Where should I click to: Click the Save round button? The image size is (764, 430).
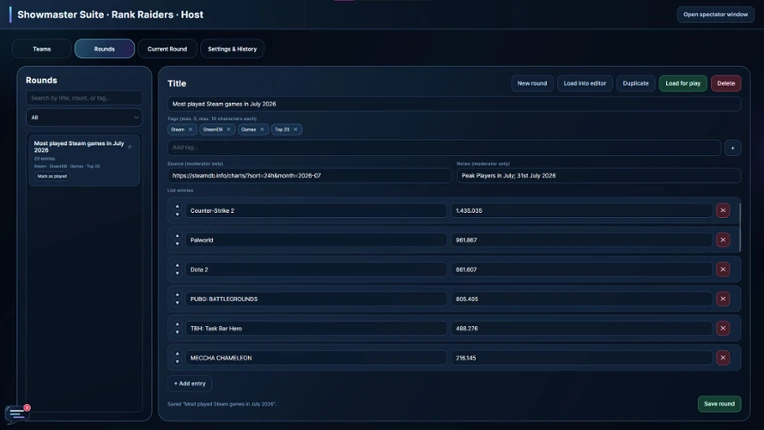719,404
